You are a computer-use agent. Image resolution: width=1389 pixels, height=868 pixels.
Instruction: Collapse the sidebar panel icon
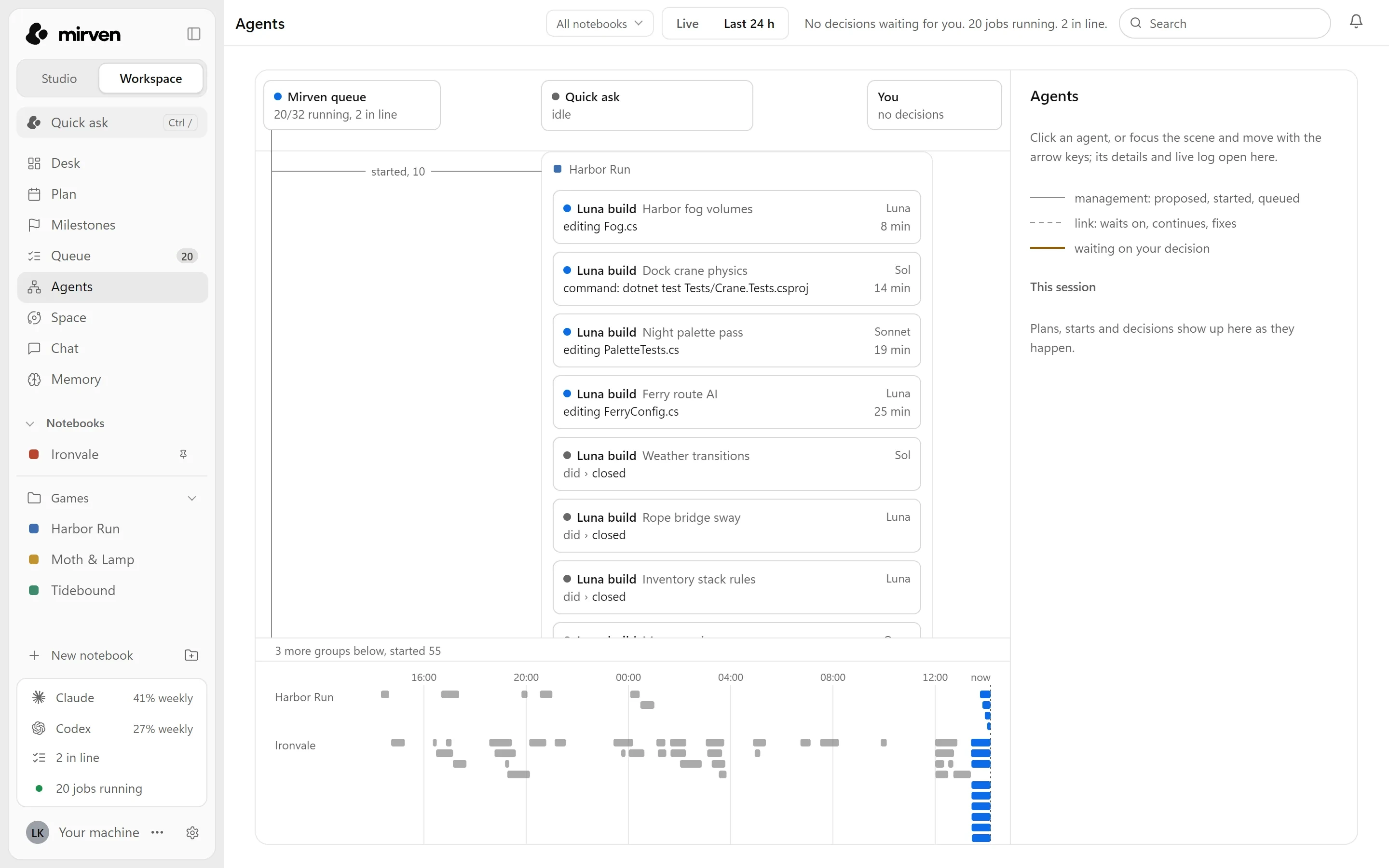[x=193, y=34]
